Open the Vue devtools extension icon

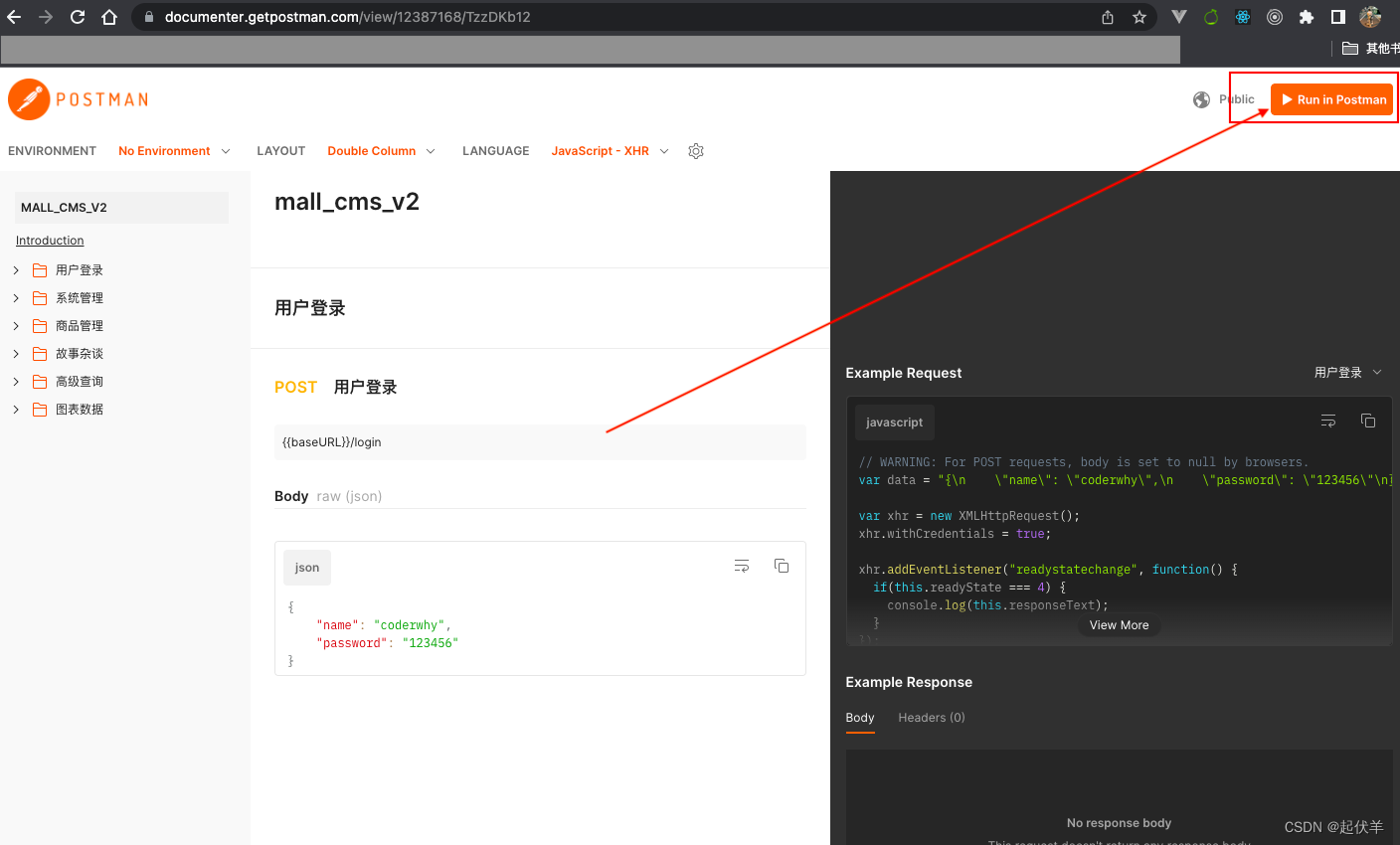coord(1179,17)
